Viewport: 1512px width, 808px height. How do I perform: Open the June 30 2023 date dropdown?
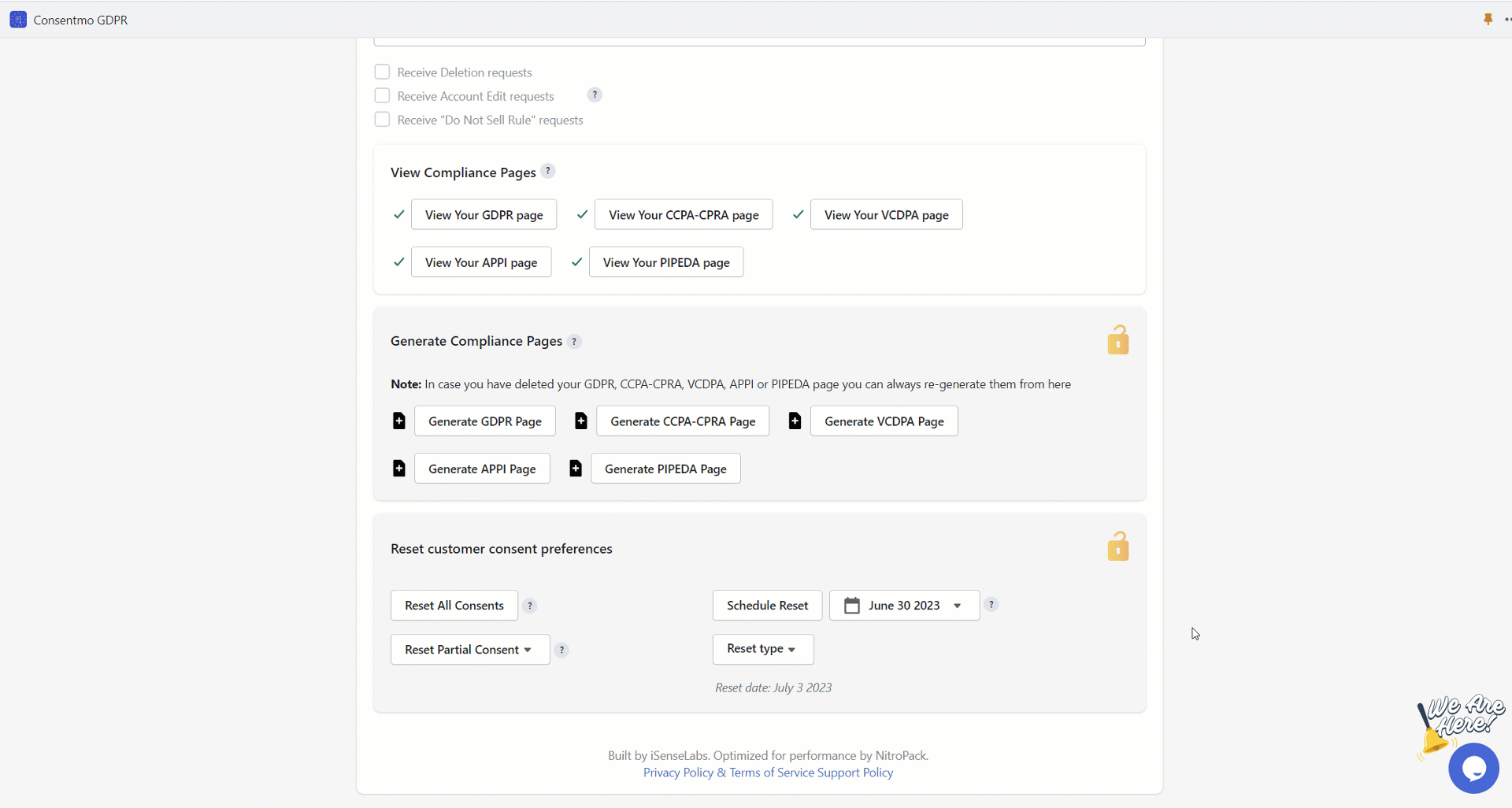[x=904, y=606]
